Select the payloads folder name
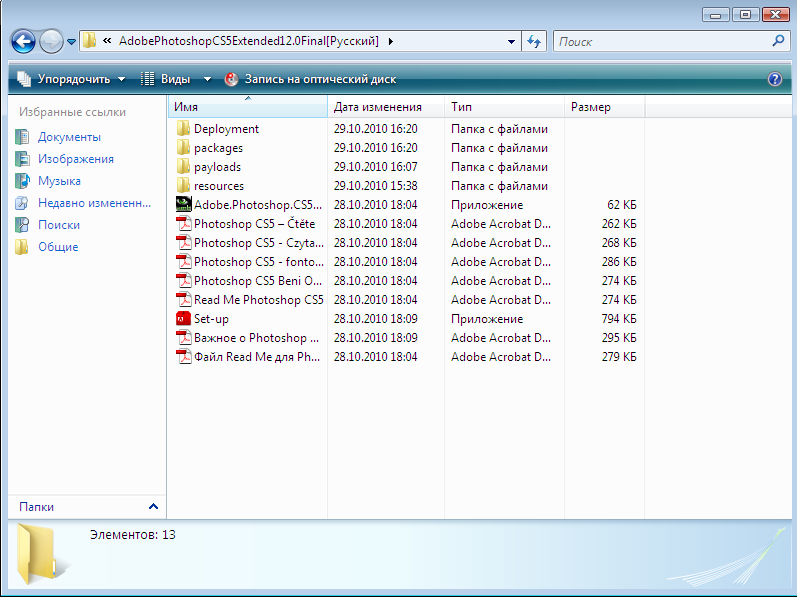This screenshot has height=597, width=797. click(218, 167)
